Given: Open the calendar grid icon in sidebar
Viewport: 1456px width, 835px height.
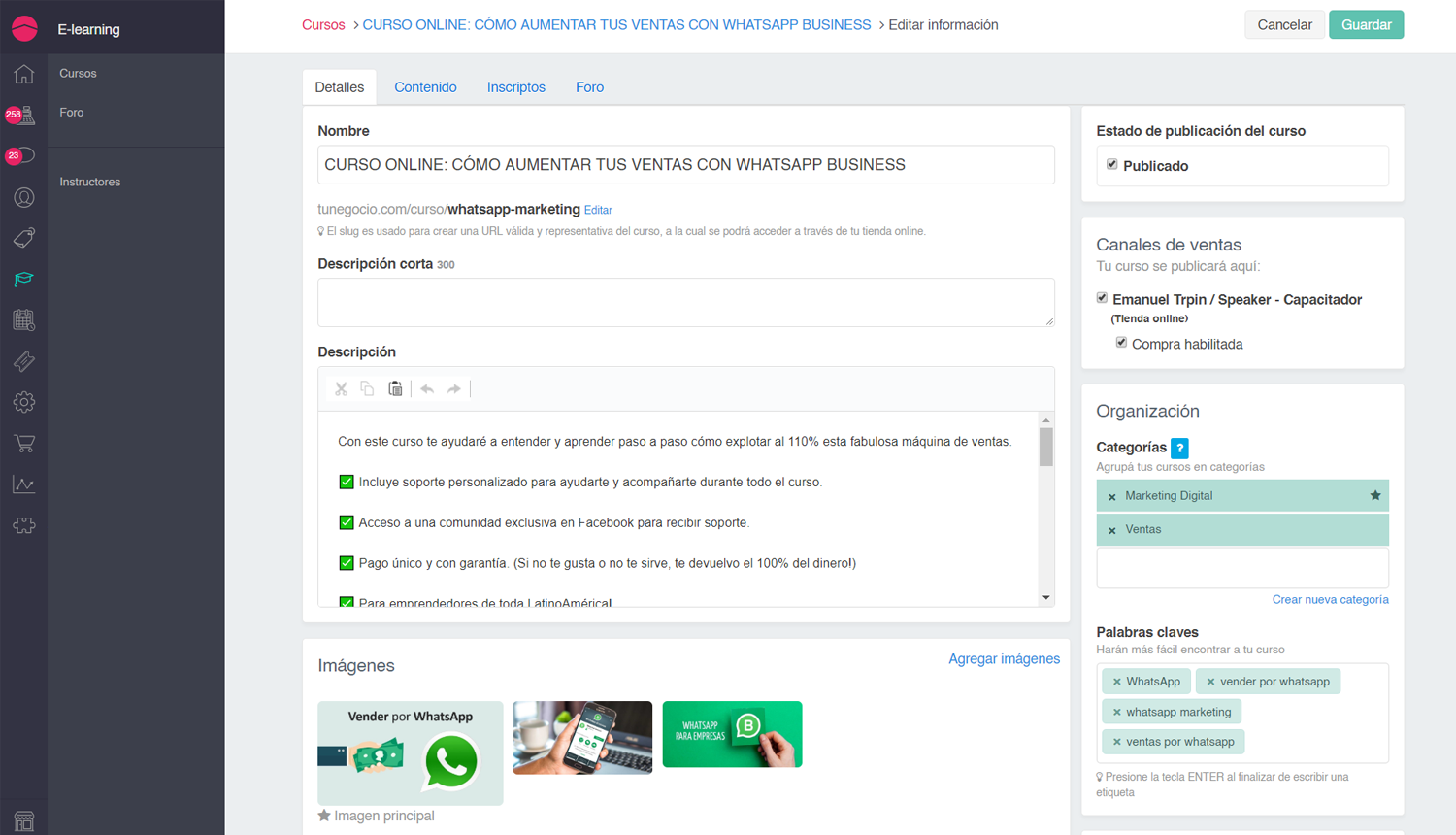Looking at the screenshot, I should [23, 319].
